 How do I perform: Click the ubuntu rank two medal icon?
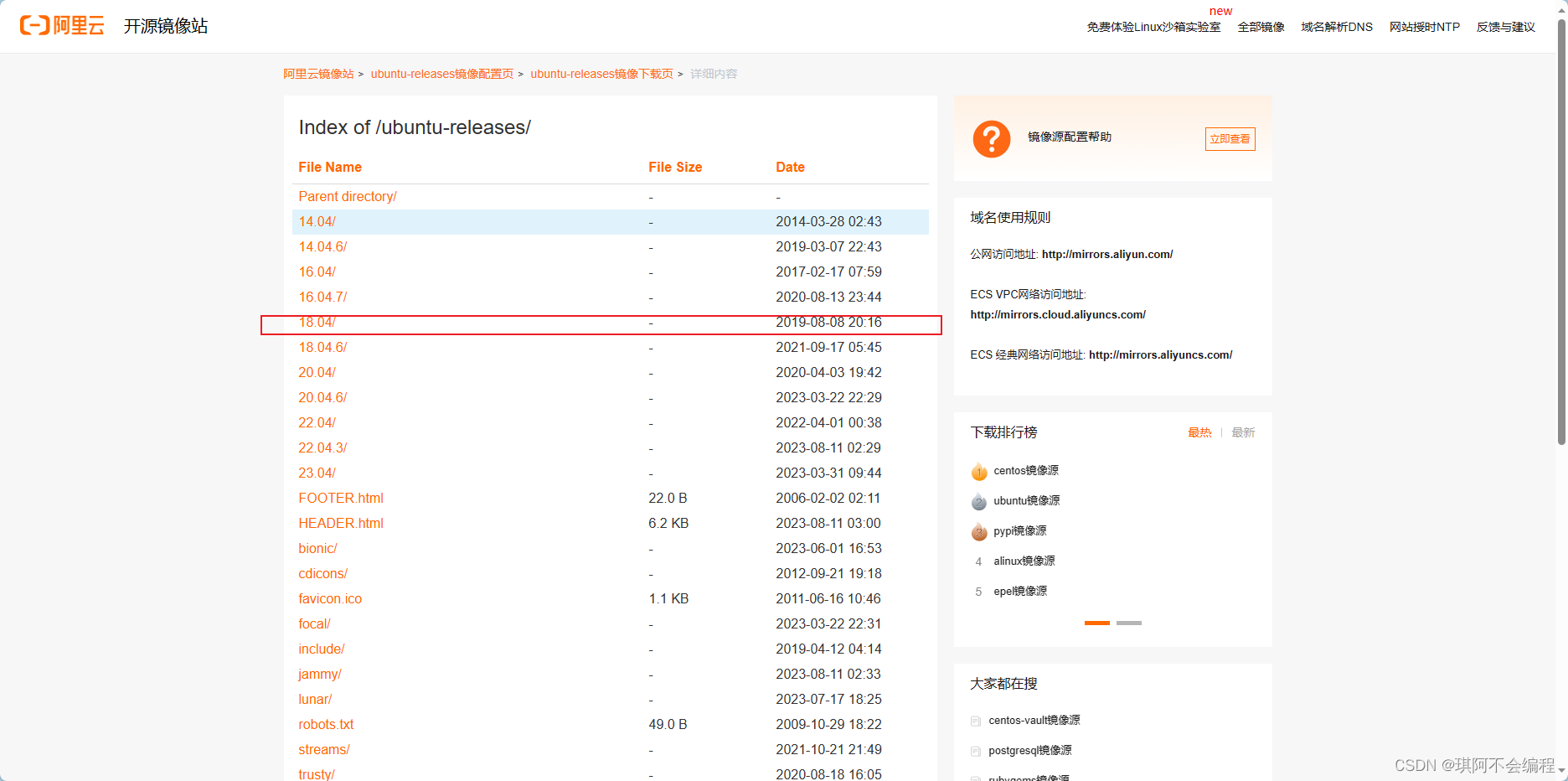(979, 501)
